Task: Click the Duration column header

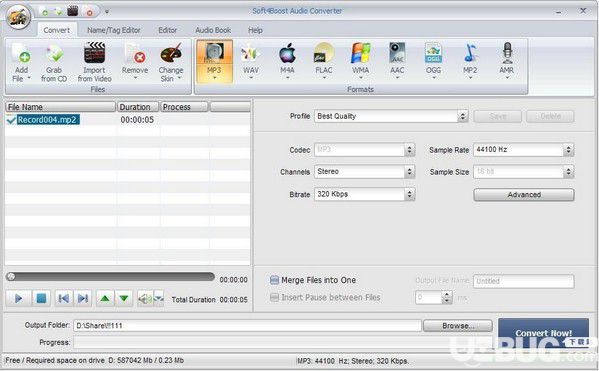Action: pyautogui.click(x=138, y=107)
